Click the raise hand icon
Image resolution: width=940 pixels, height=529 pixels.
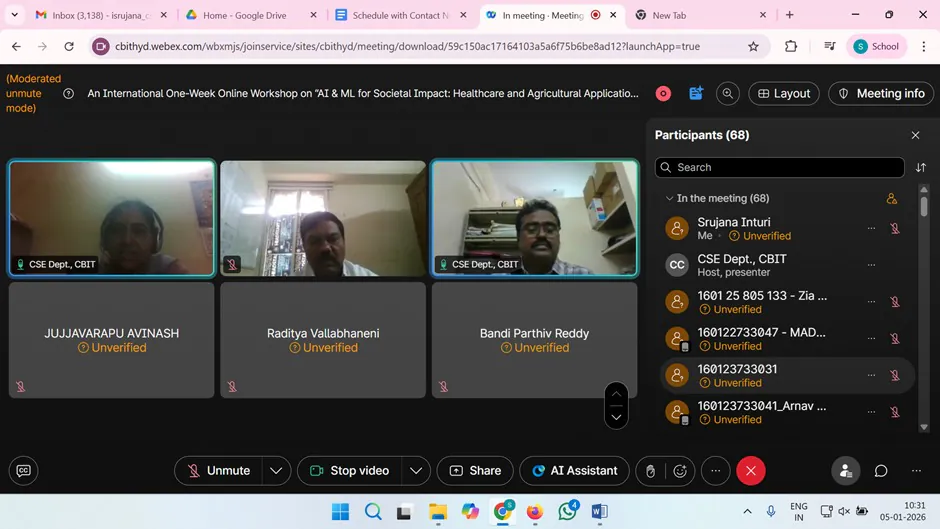pyautogui.click(x=651, y=471)
